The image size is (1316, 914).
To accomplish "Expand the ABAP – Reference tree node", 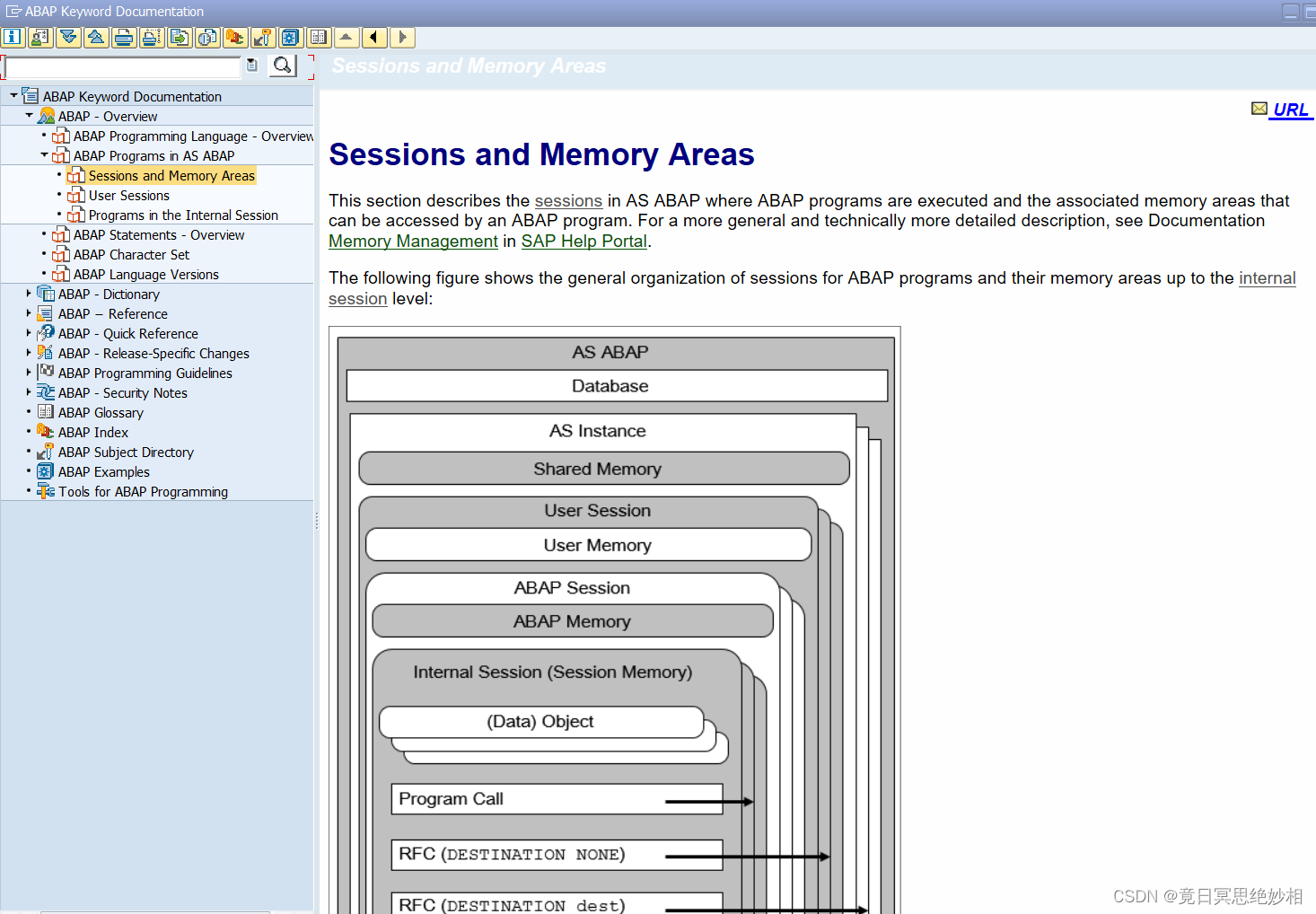I will pos(29,313).
